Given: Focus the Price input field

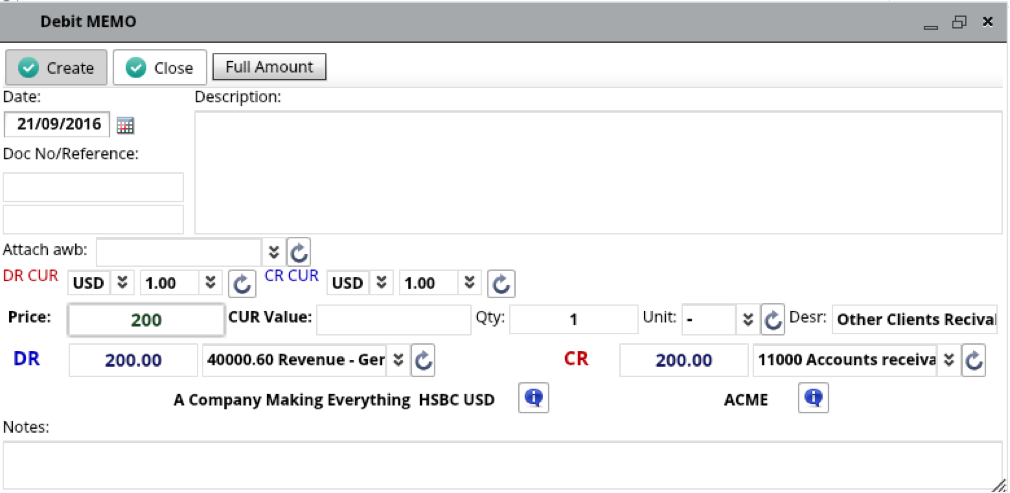Looking at the screenshot, I should point(146,320).
